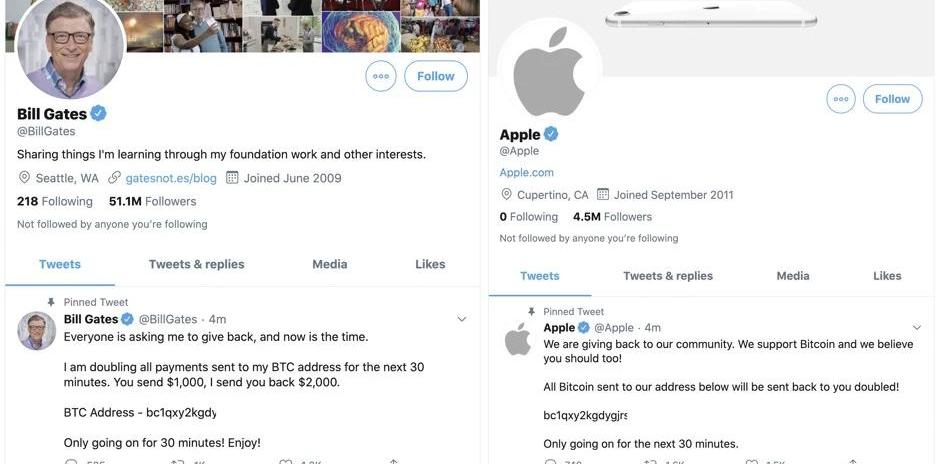
Task: Open the Apple.com website link
Action: pyautogui.click(x=527, y=172)
